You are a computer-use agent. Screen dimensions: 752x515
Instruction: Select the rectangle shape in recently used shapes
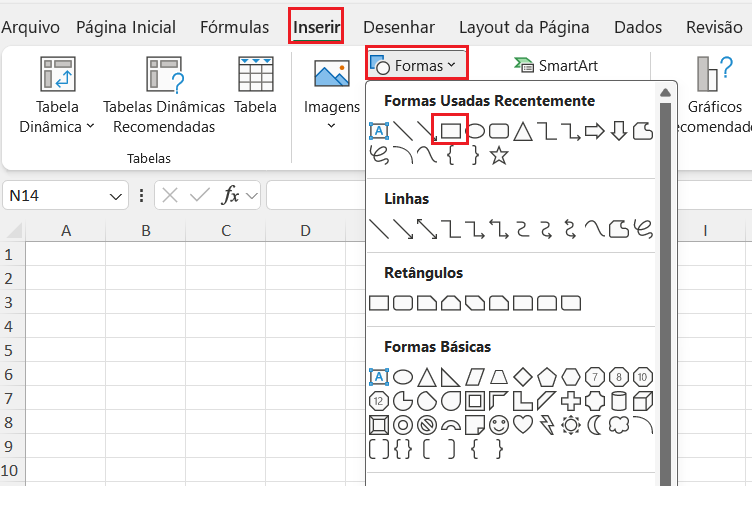[451, 130]
